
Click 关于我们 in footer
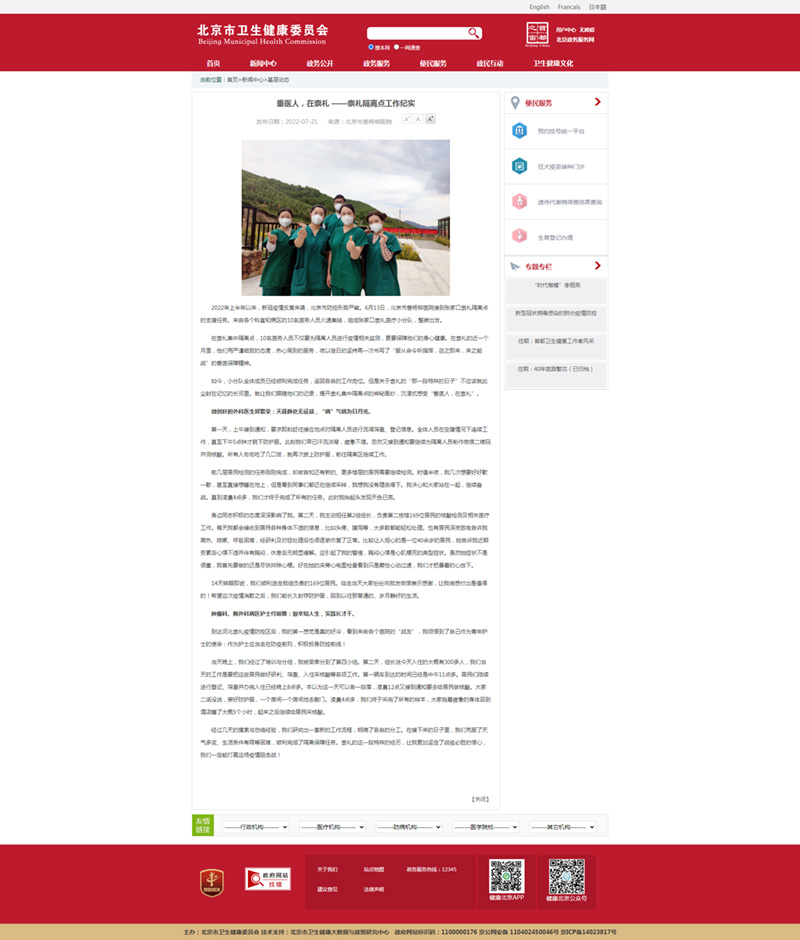(327, 869)
